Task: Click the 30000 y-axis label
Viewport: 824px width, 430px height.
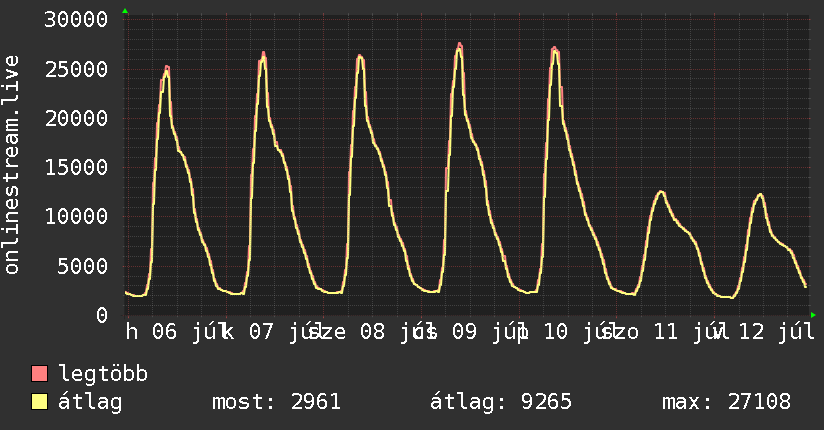Action: [x=76, y=20]
